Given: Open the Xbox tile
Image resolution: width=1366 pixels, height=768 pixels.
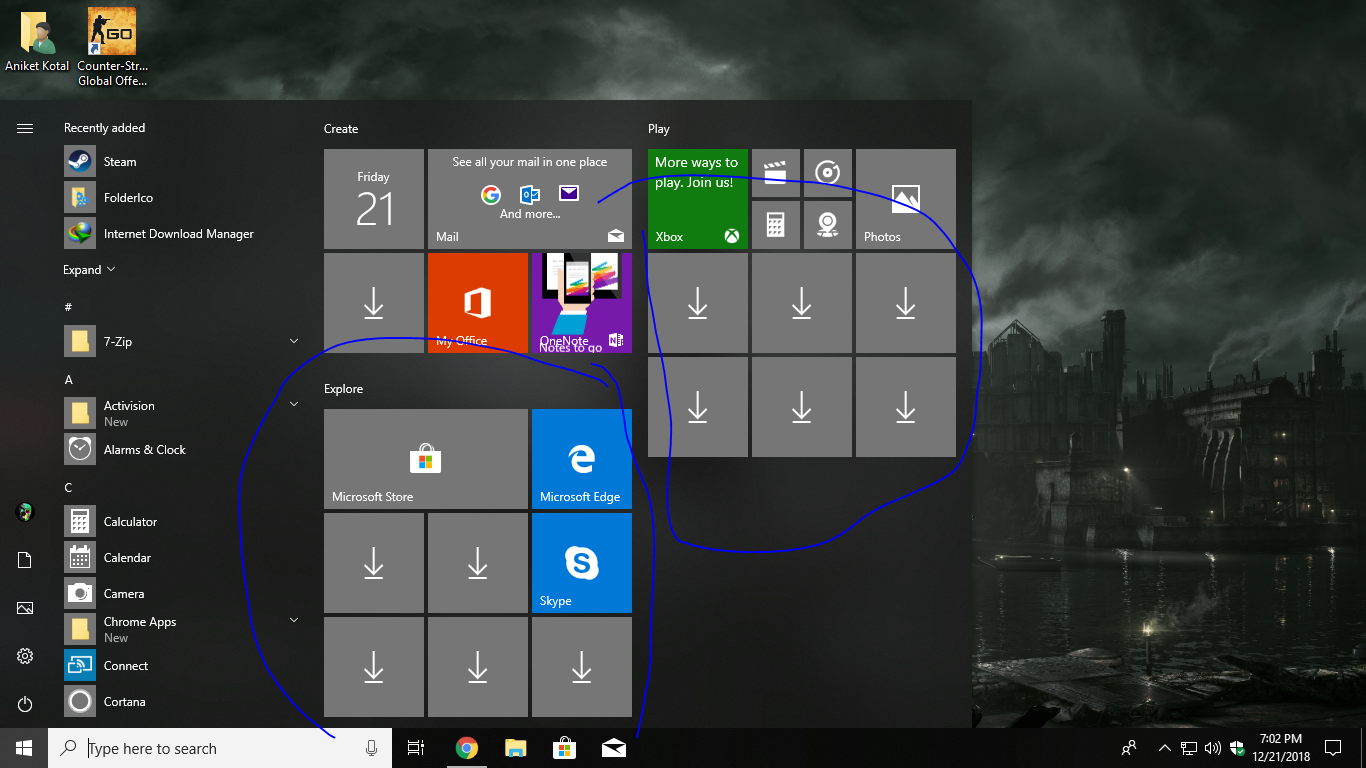Looking at the screenshot, I should 698,199.
